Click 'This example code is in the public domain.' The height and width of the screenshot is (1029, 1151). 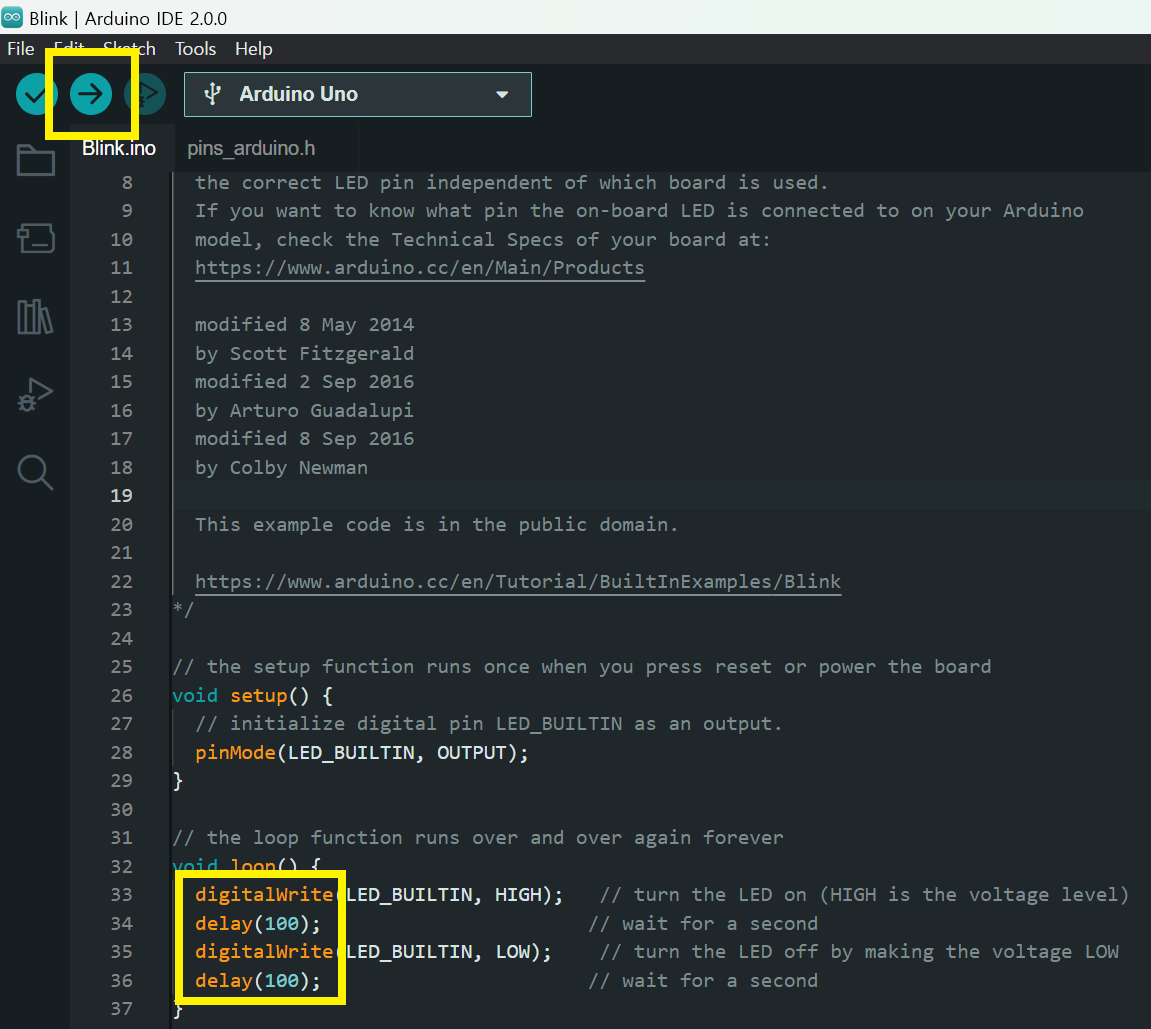click(x=436, y=525)
